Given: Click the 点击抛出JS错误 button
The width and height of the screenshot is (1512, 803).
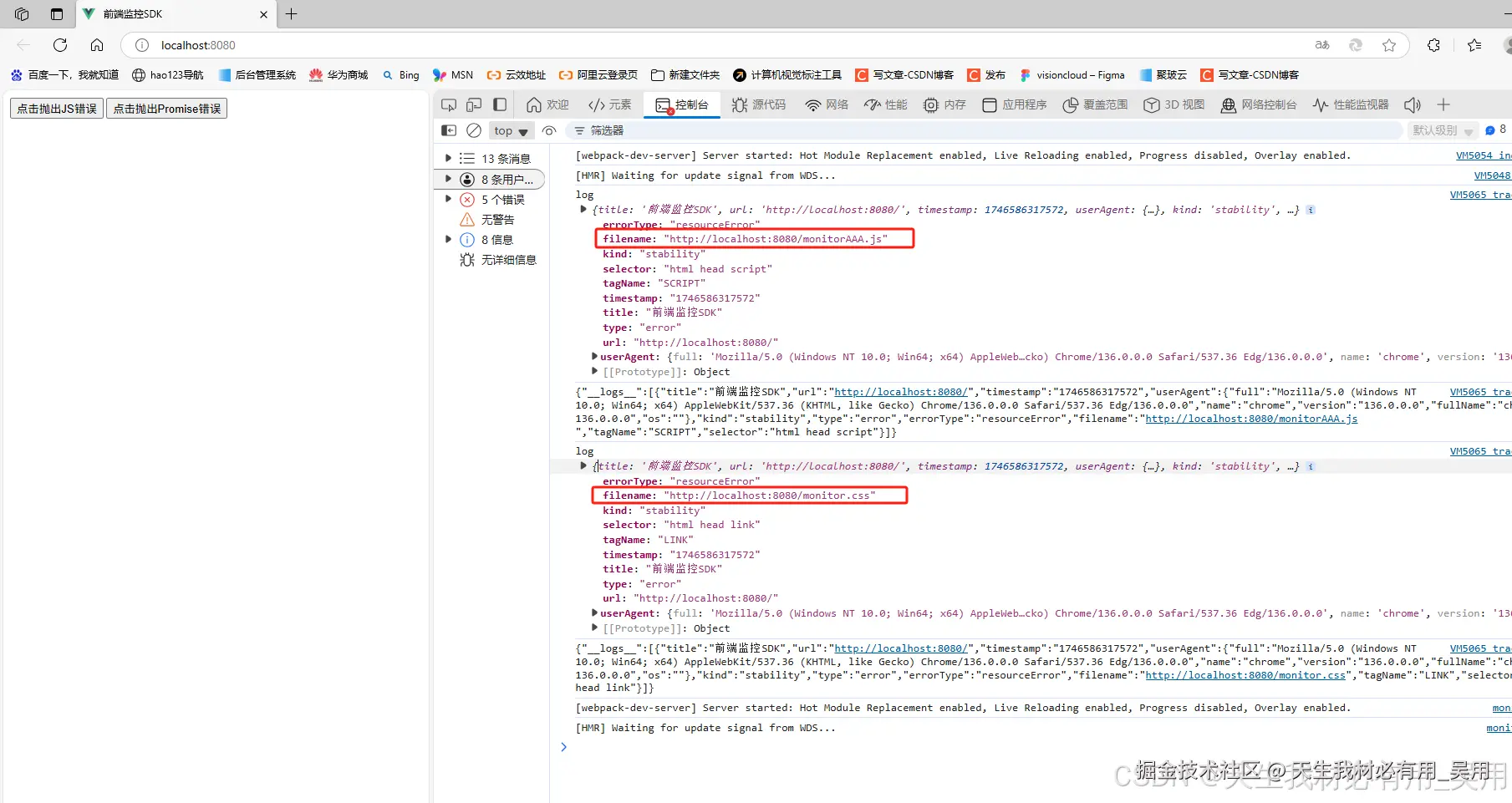Looking at the screenshot, I should pos(57,109).
